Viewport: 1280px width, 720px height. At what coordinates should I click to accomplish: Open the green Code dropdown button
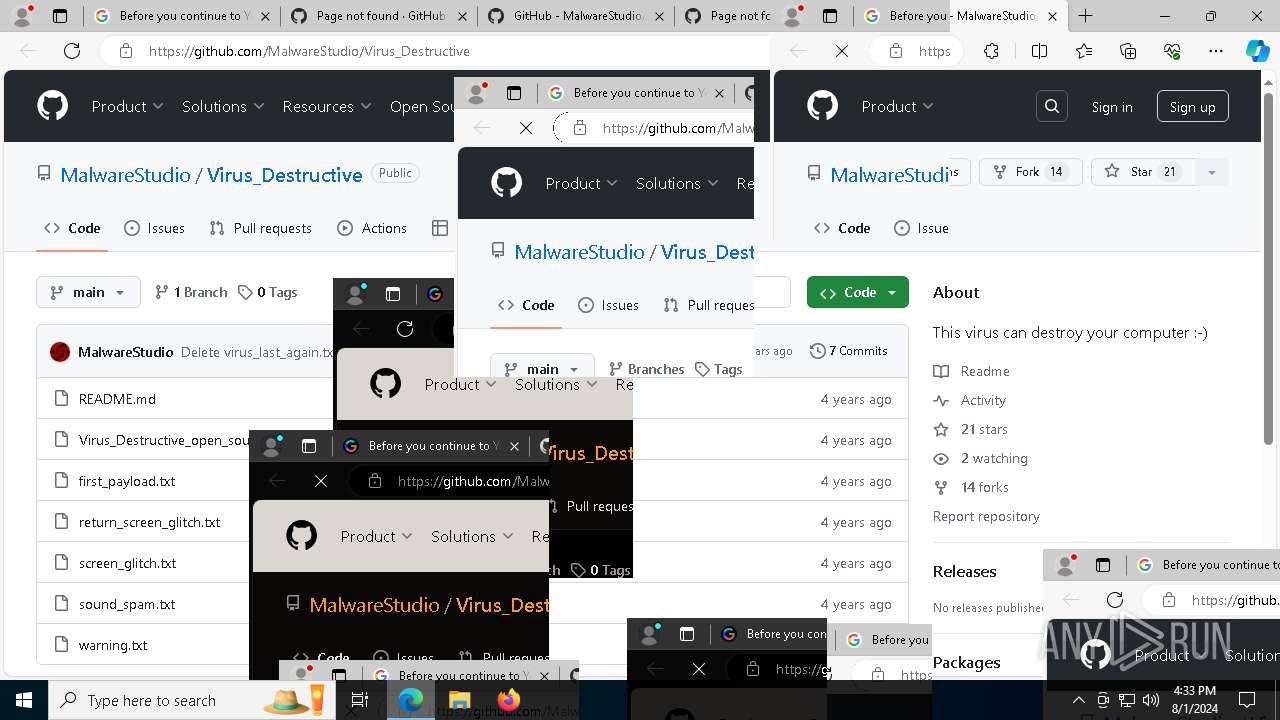858,292
